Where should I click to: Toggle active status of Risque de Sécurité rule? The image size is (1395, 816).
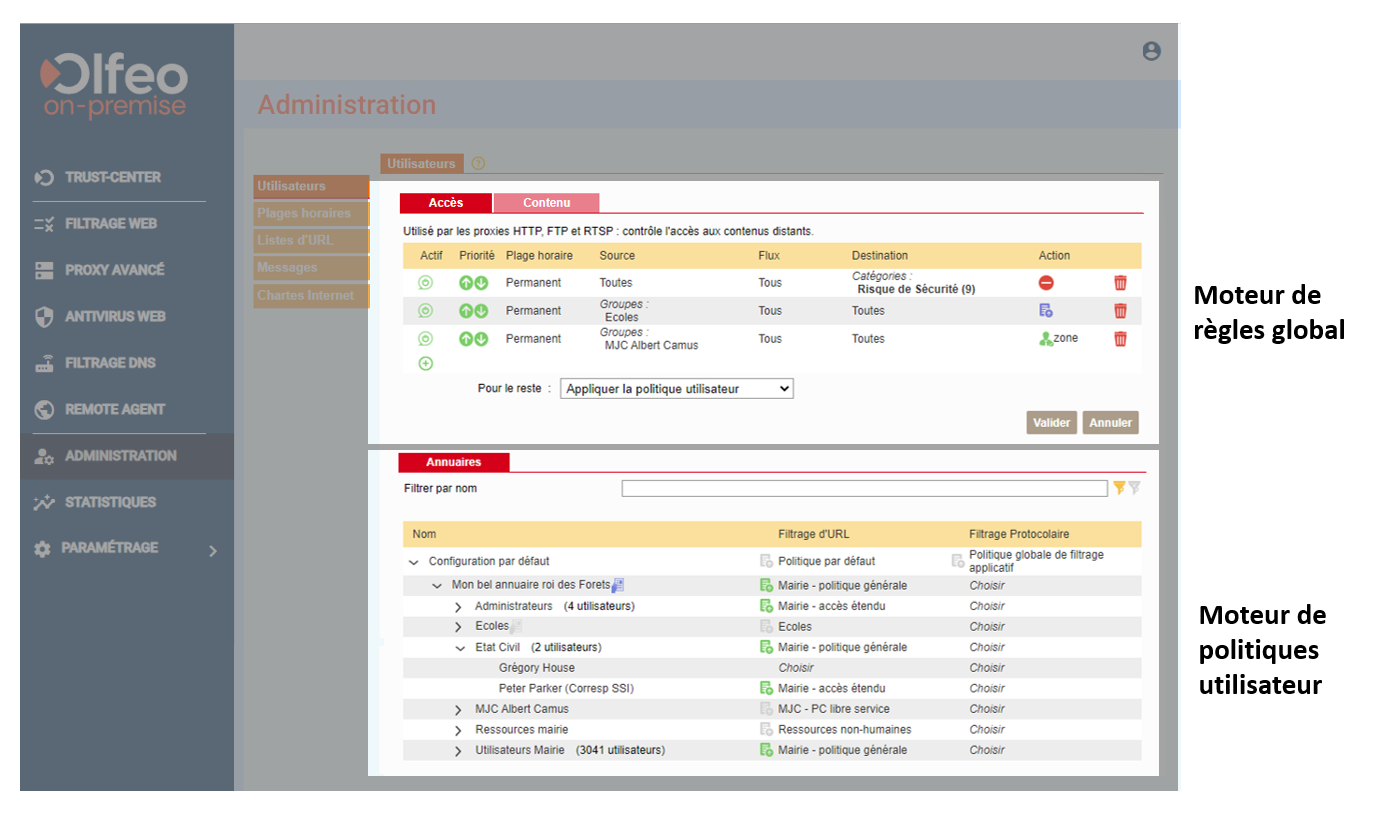(x=425, y=283)
